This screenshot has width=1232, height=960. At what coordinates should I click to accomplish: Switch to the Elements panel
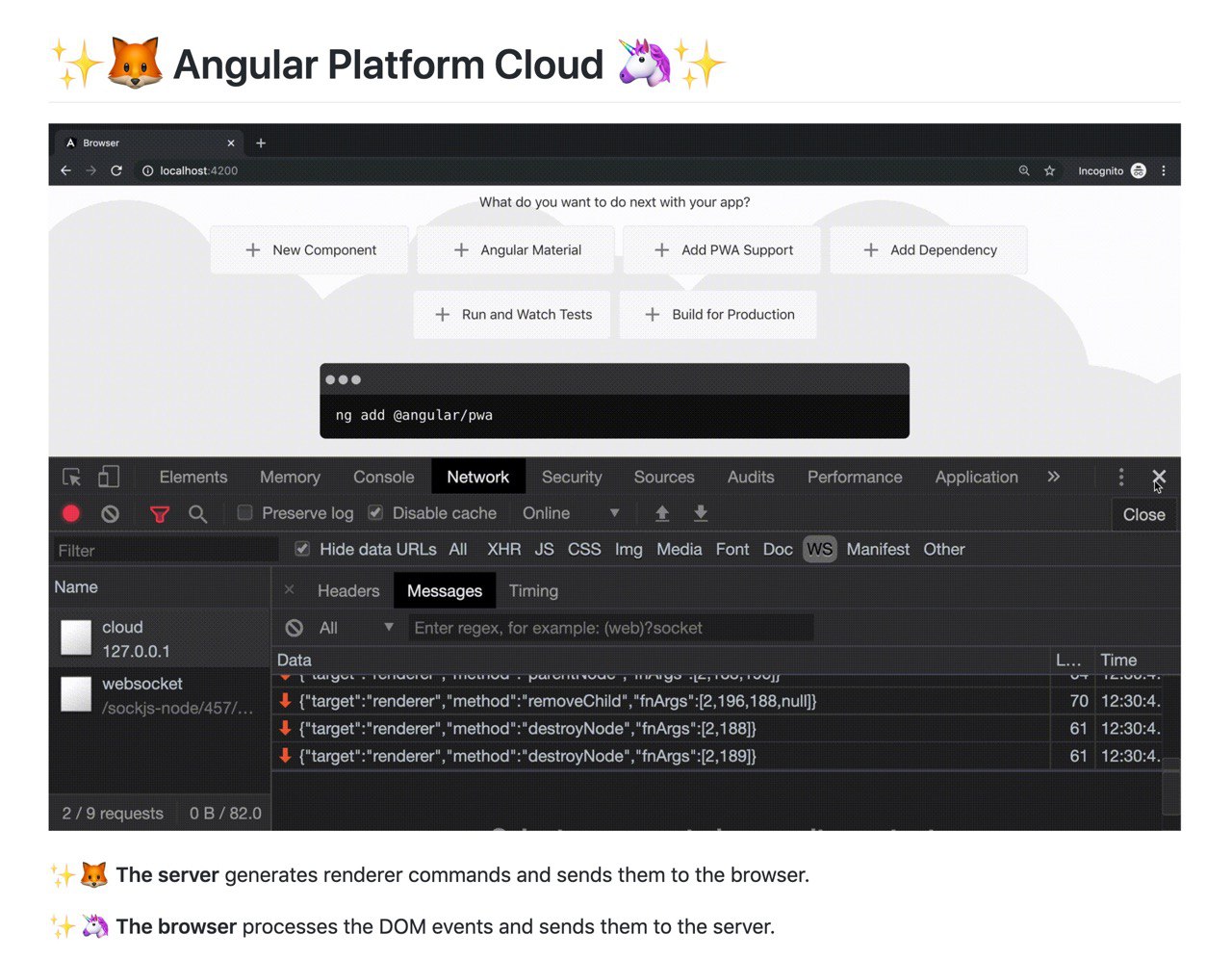193,477
